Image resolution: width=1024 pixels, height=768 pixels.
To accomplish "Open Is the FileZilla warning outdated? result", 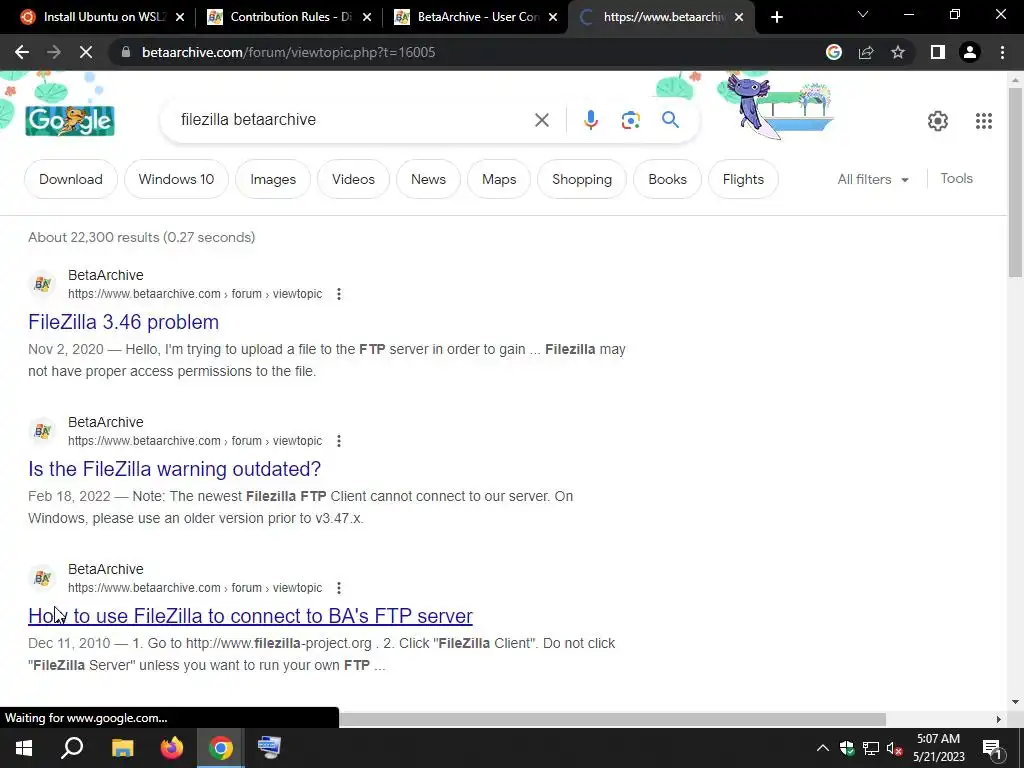I will point(174,469).
